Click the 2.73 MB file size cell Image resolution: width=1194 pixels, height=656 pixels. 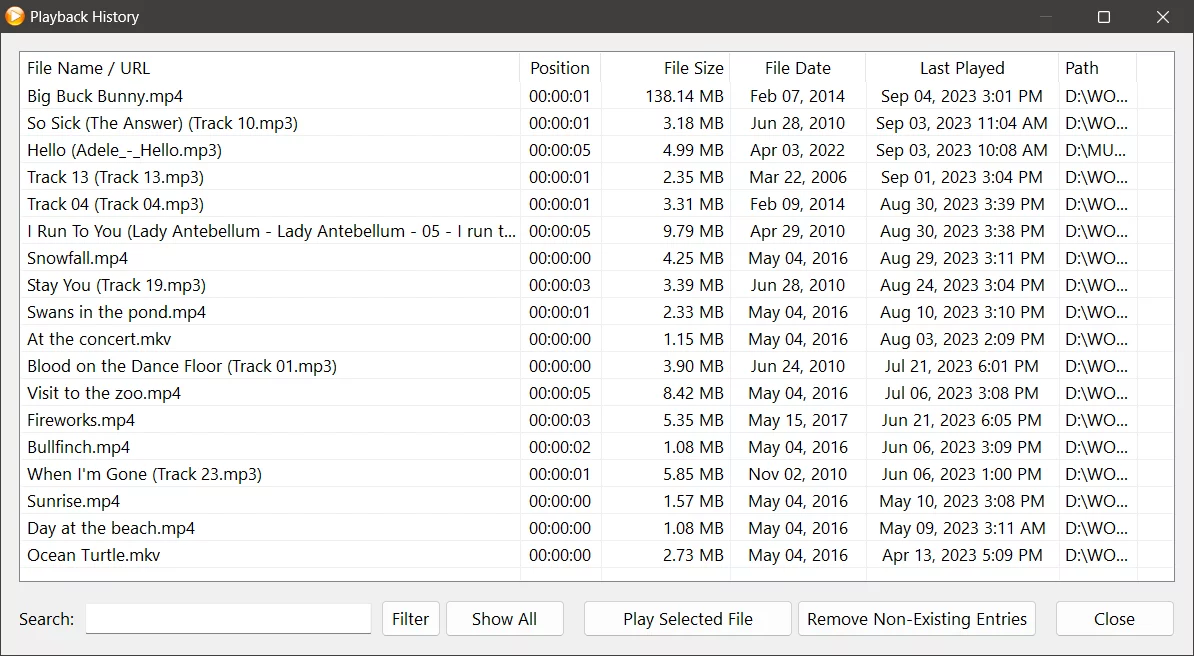(x=693, y=555)
